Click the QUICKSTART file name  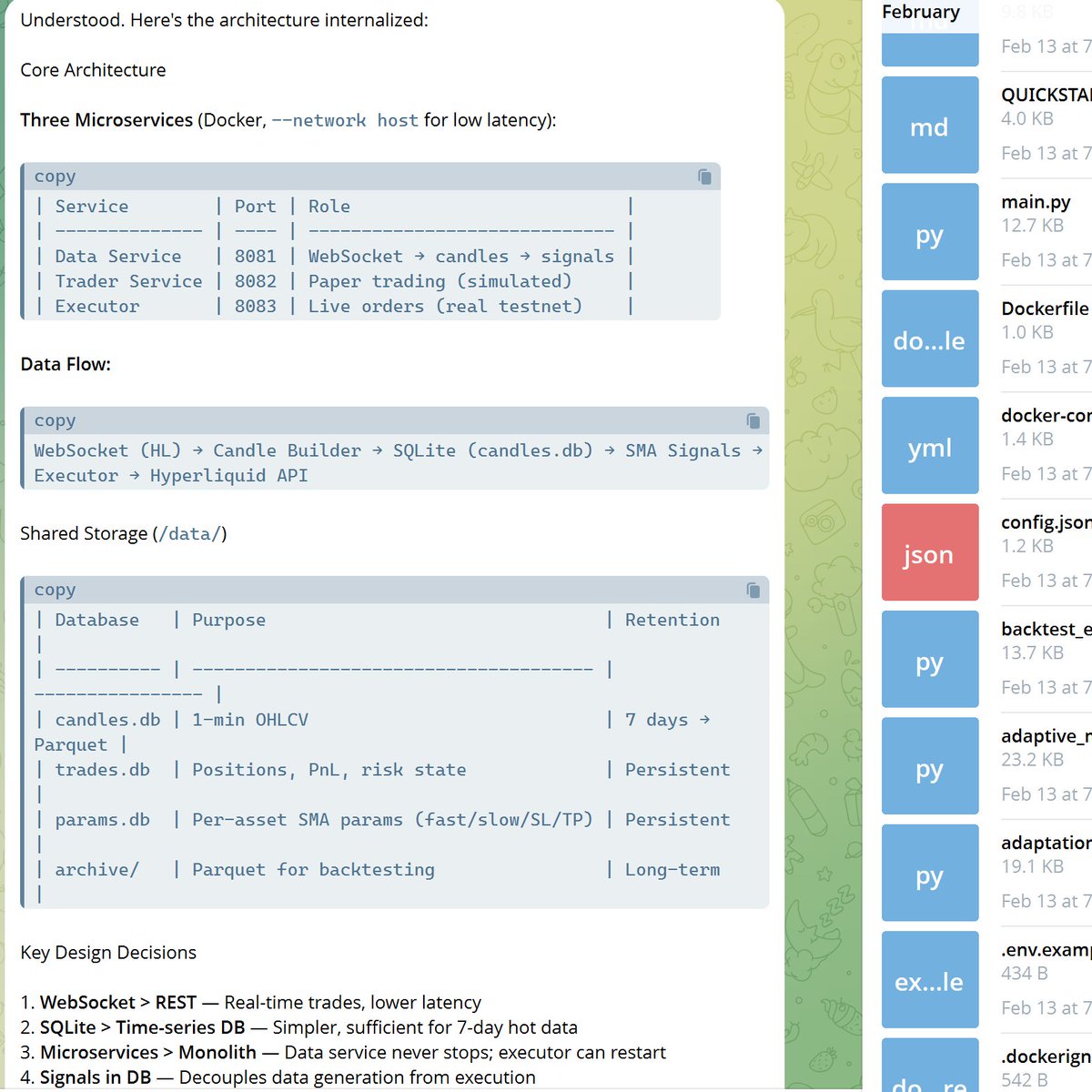tap(1046, 95)
